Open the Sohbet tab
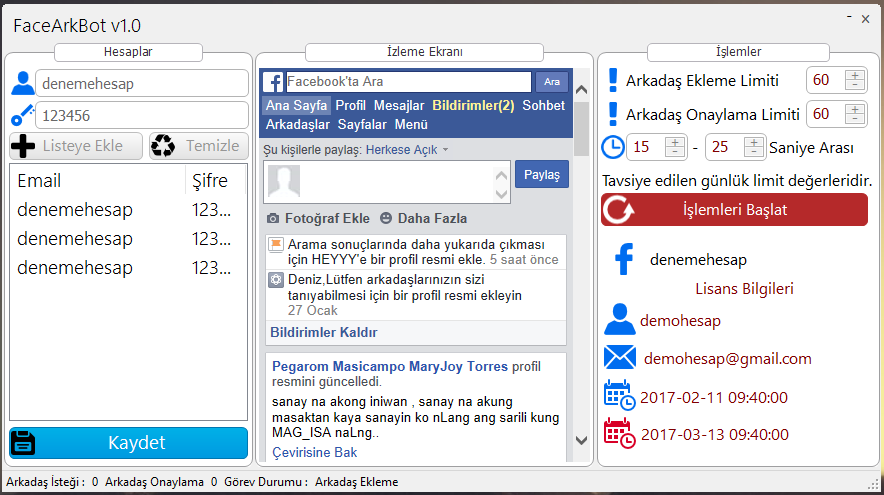The width and height of the screenshot is (884, 495). click(x=543, y=105)
